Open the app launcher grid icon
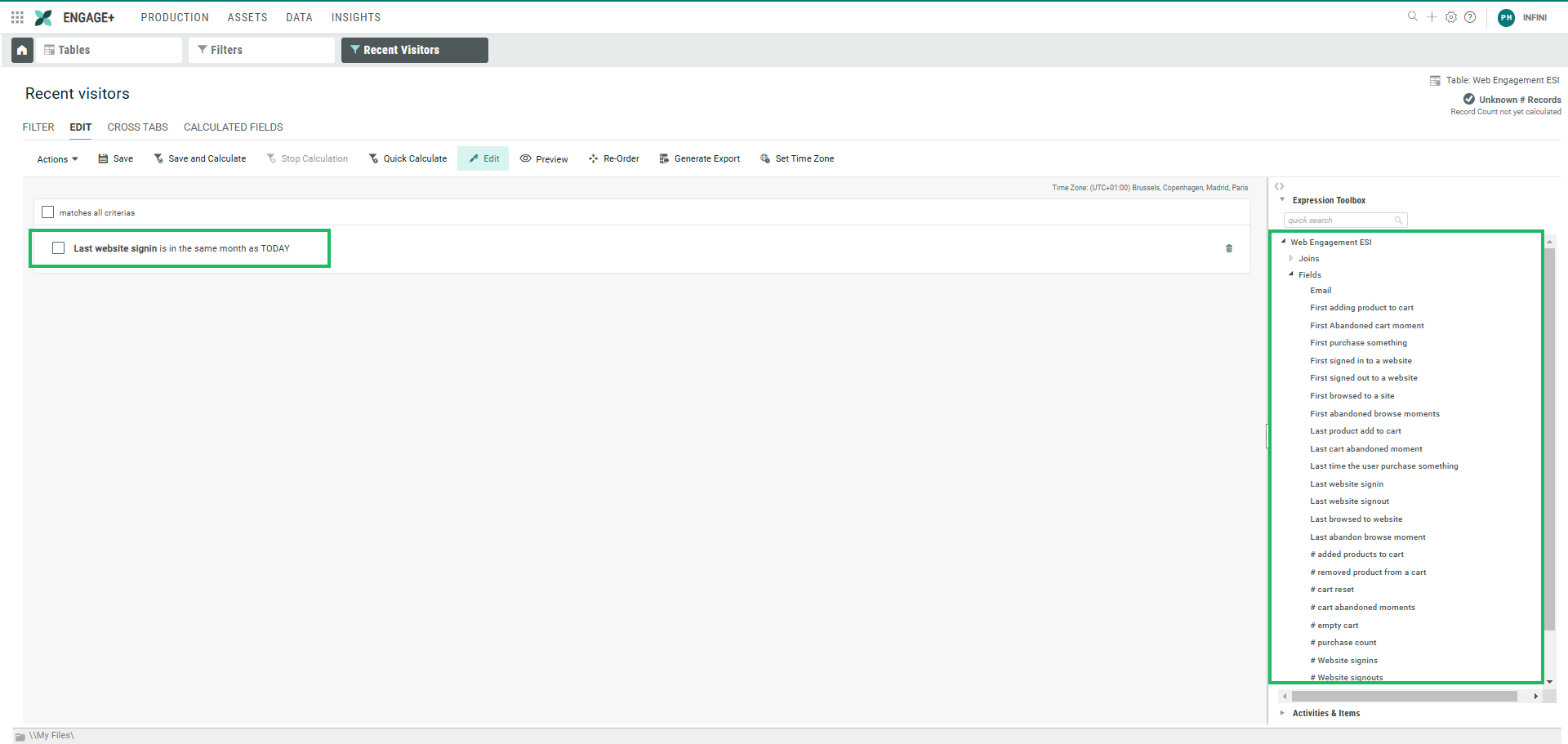Image resolution: width=1568 pixels, height=744 pixels. pos(17,17)
